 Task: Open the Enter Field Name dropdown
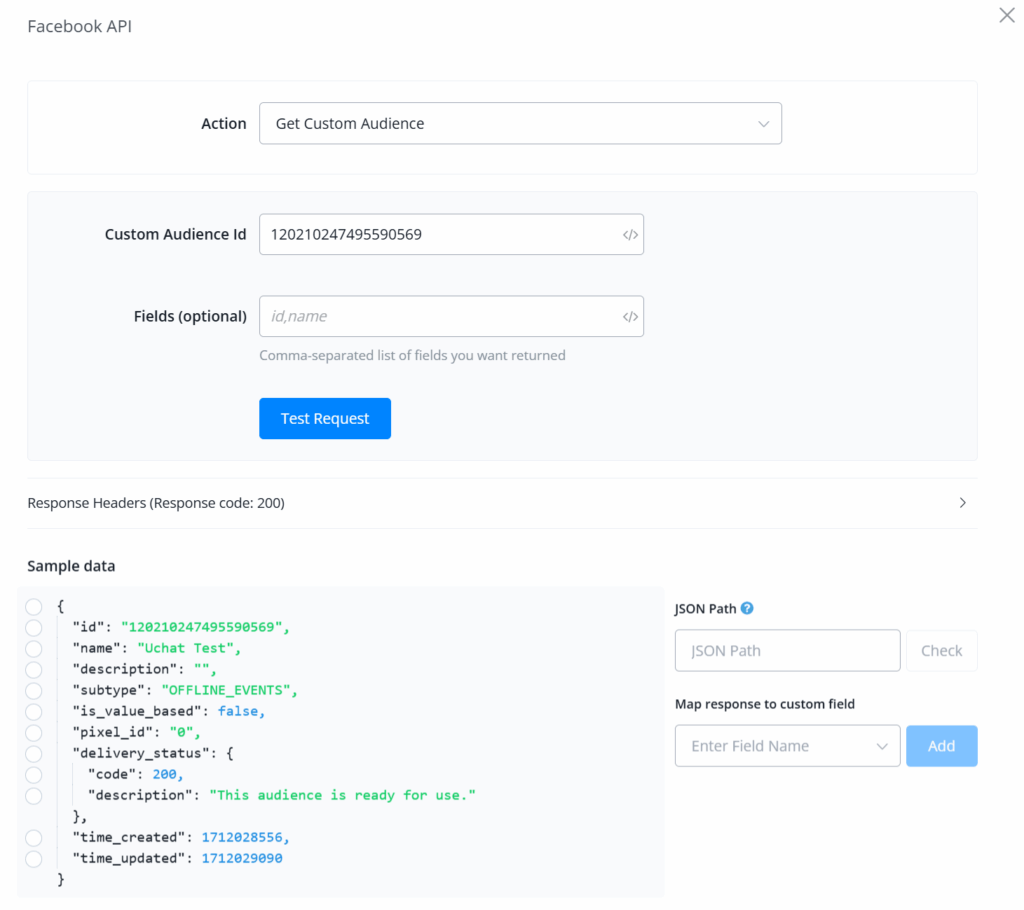point(787,746)
